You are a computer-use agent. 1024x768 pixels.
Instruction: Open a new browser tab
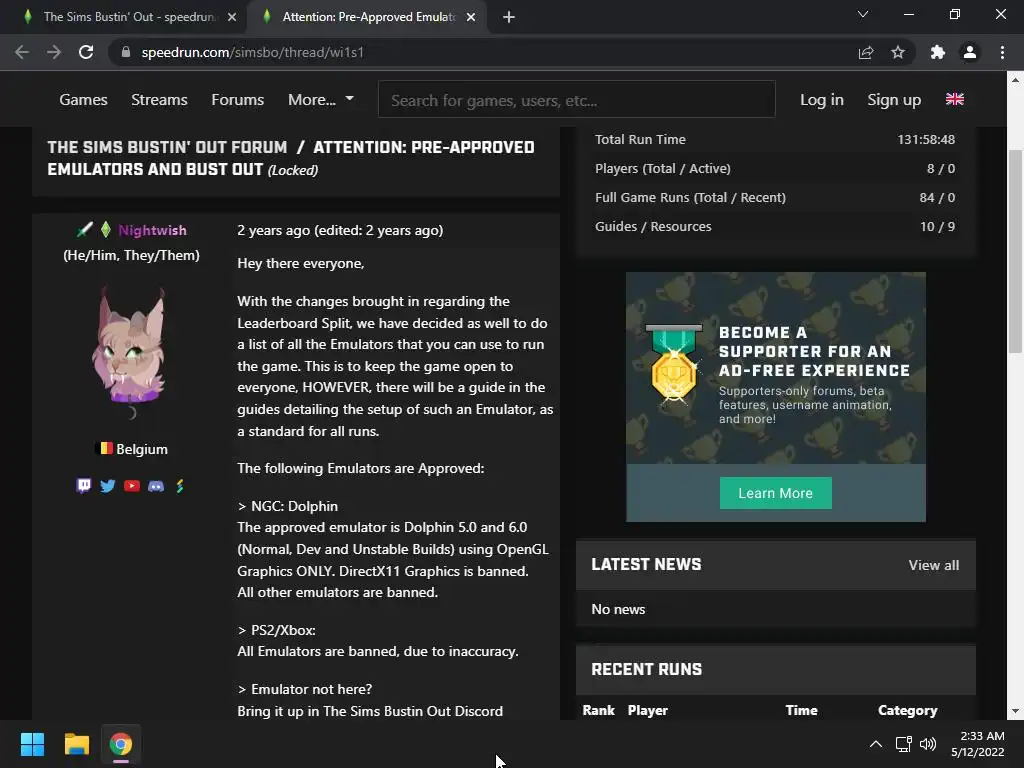509,17
